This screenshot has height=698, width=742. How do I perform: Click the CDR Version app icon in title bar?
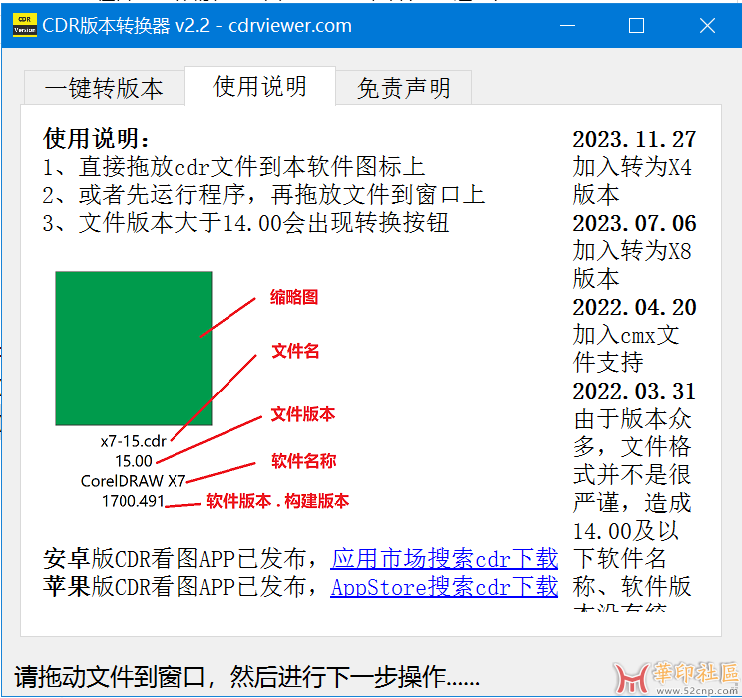point(24,26)
